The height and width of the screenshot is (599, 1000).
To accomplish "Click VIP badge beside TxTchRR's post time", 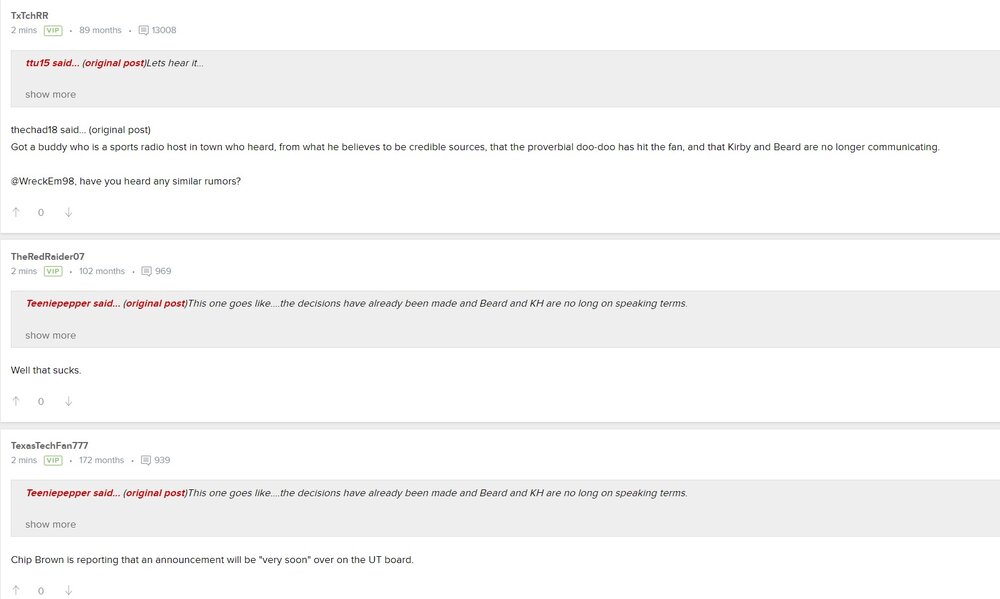I will pos(53,31).
